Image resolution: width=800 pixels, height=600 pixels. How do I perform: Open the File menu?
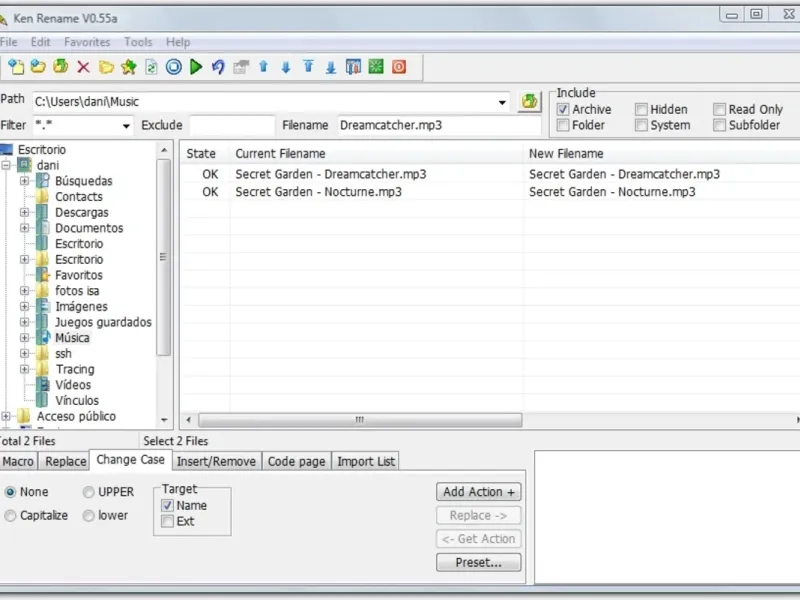coord(9,42)
